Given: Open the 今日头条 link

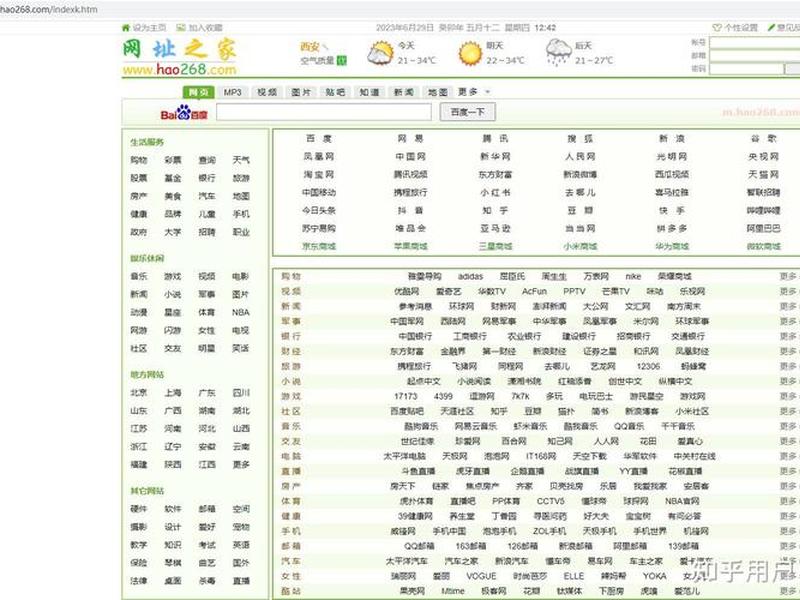Looking at the screenshot, I should click(x=319, y=211).
